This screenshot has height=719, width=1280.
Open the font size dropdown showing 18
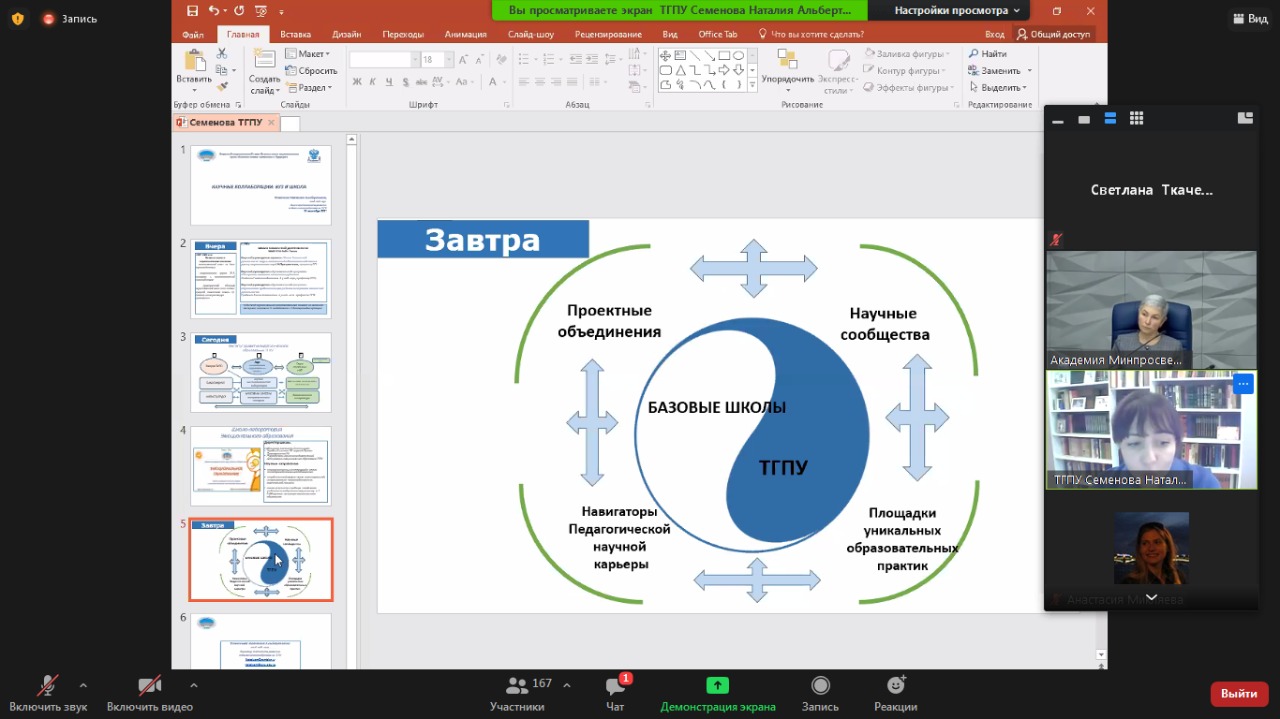pyautogui.click(x=450, y=60)
